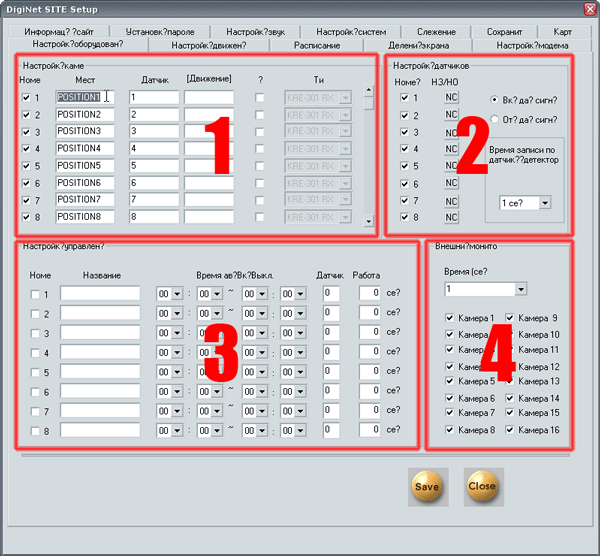Open the Информац?сайт tab
This screenshot has width=600, height=556.
[59, 32]
